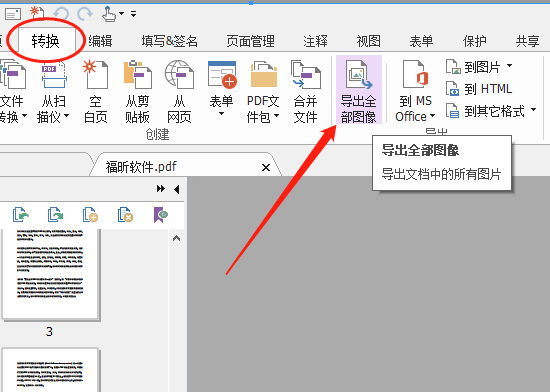
Task: Expand the 到 MS Office dropdown arrow
Action: pos(432,116)
